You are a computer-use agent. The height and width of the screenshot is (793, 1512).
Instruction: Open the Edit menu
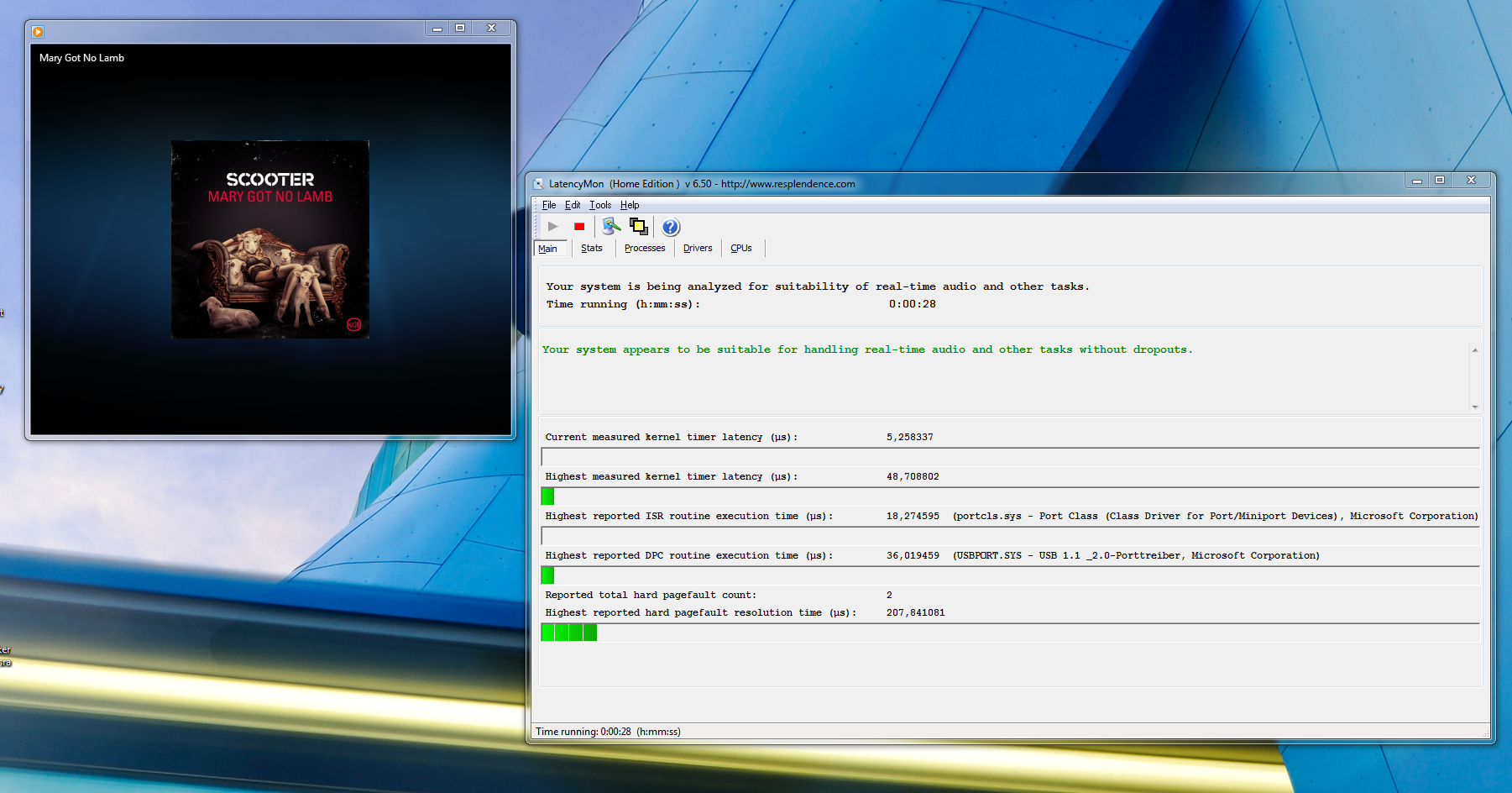click(x=573, y=205)
